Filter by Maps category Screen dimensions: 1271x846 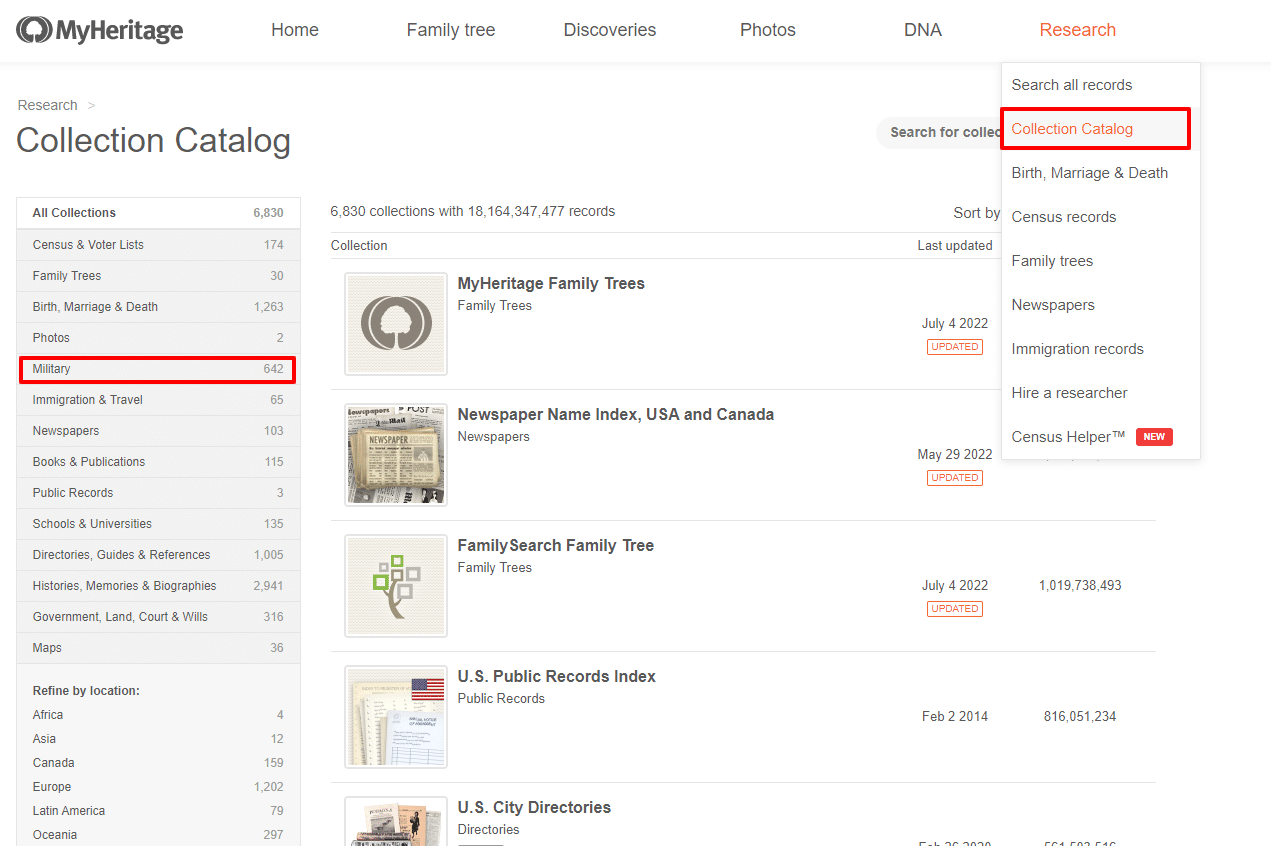(x=158, y=648)
